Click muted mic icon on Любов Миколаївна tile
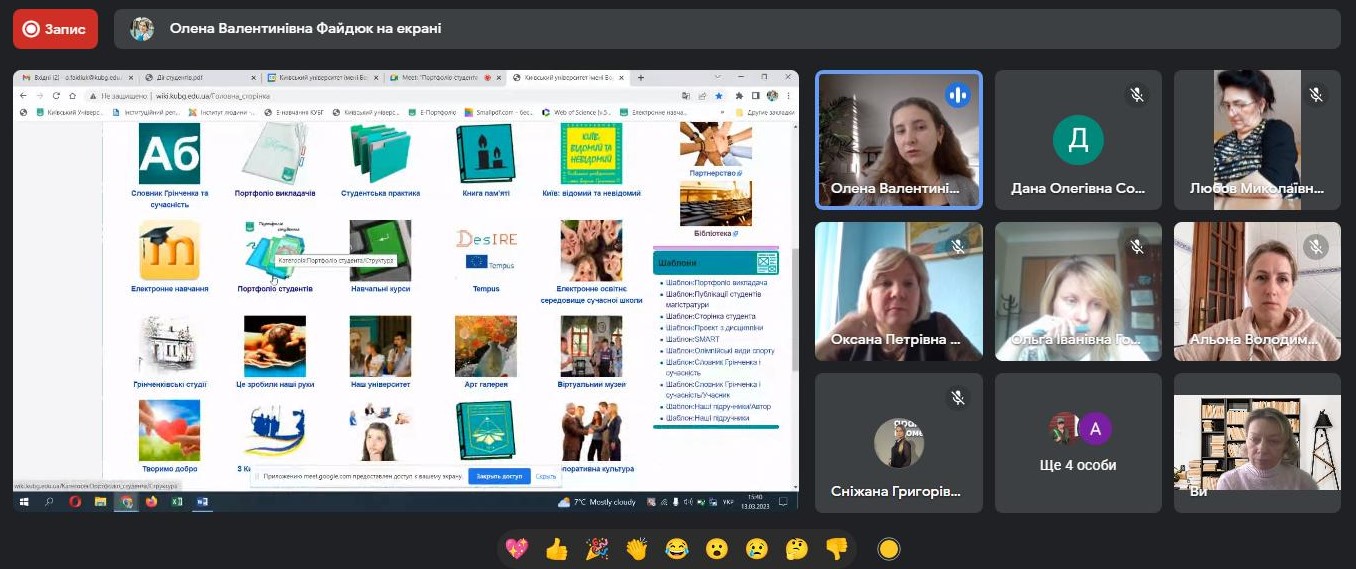This screenshot has height=569, width=1356. [x=1316, y=95]
